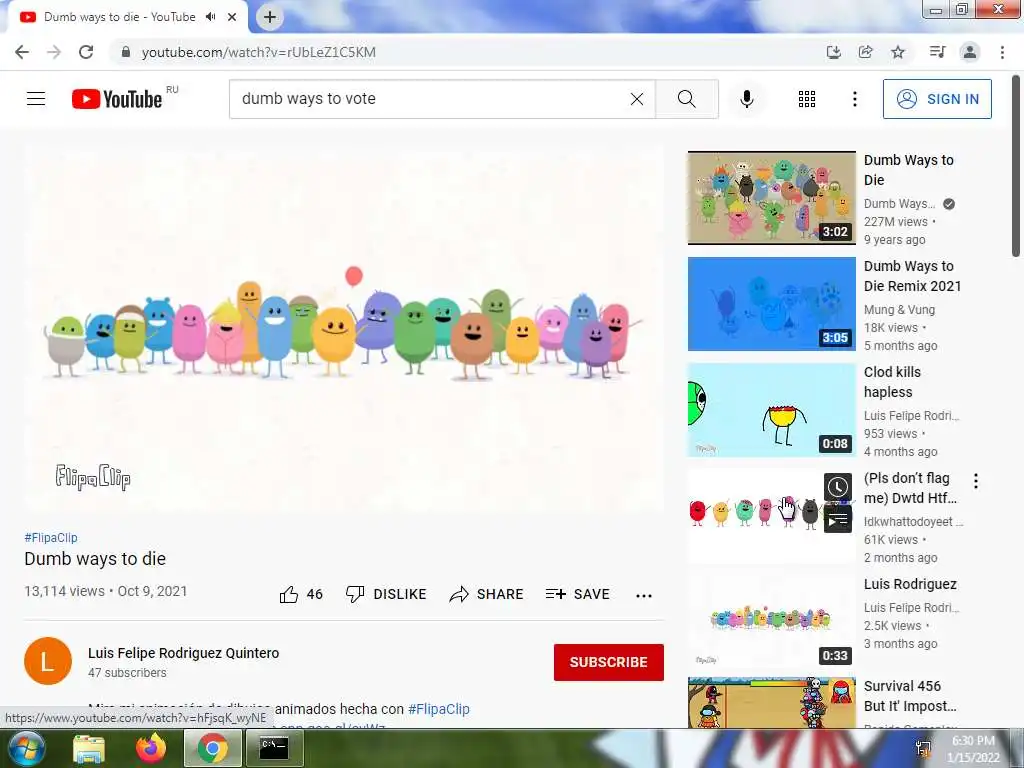The image size is (1024, 768).
Task: Open Luis Rodriguez 0:33 video thumbnail
Action: coord(772,620)
